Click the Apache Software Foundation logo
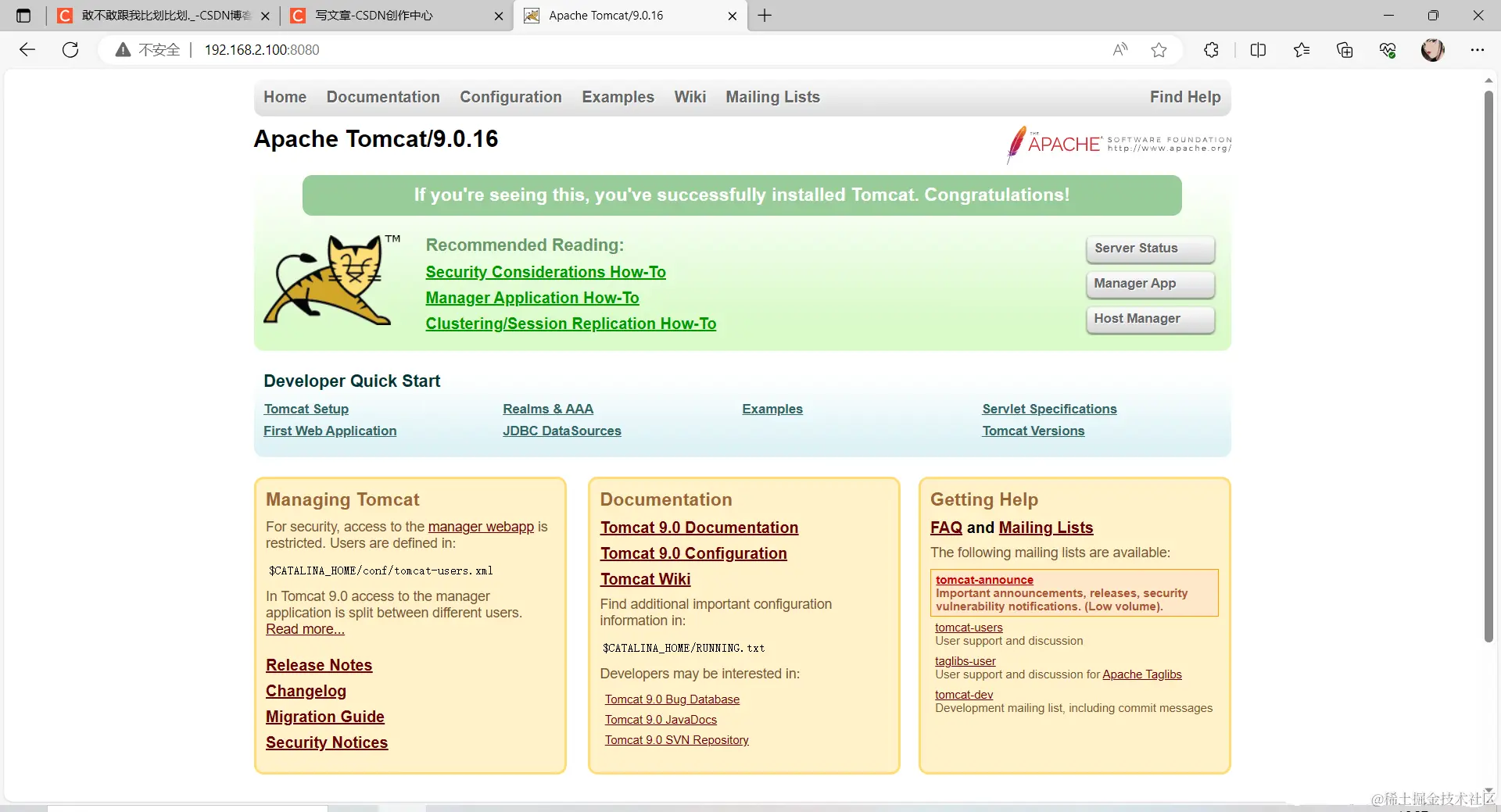This screenshot has height=812, width=1501. coord(1118,145)
